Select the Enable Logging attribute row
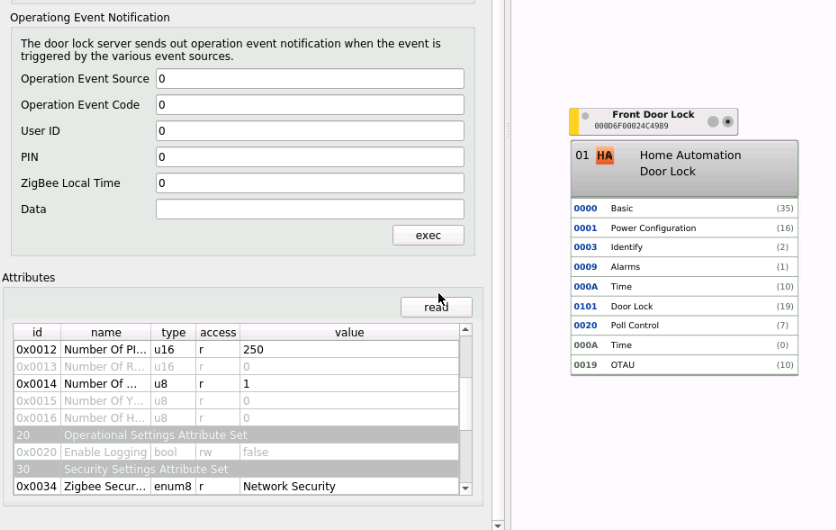This screenshot has width=836, height=530. point(236,452)
